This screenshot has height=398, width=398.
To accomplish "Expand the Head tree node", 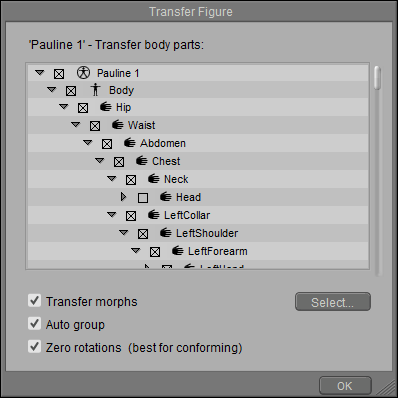I will tap(123, 197).
